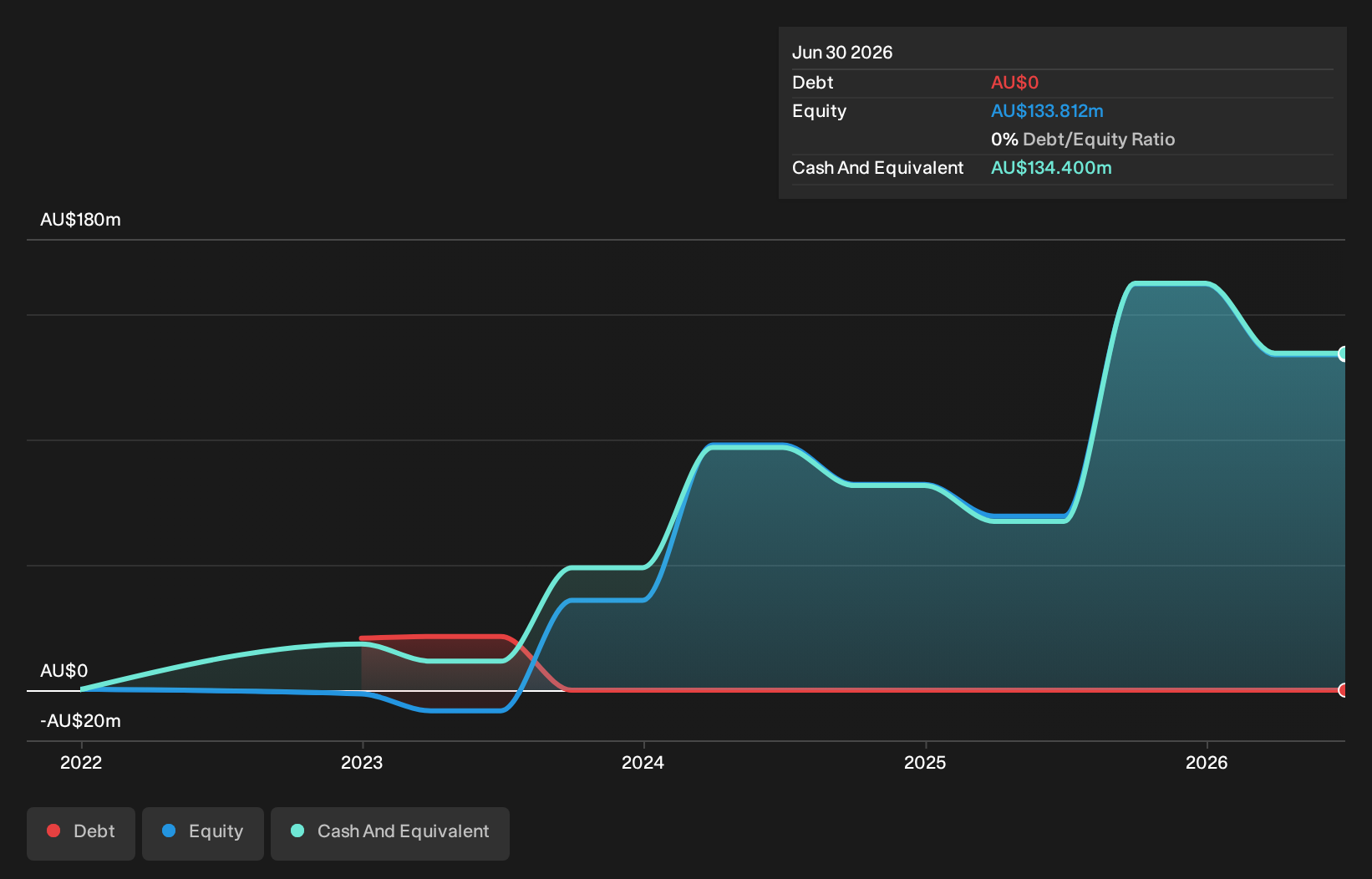Toggle the Debt series legend button
This screenshot has width=1372, height=879.
click(x=81, y=833)
